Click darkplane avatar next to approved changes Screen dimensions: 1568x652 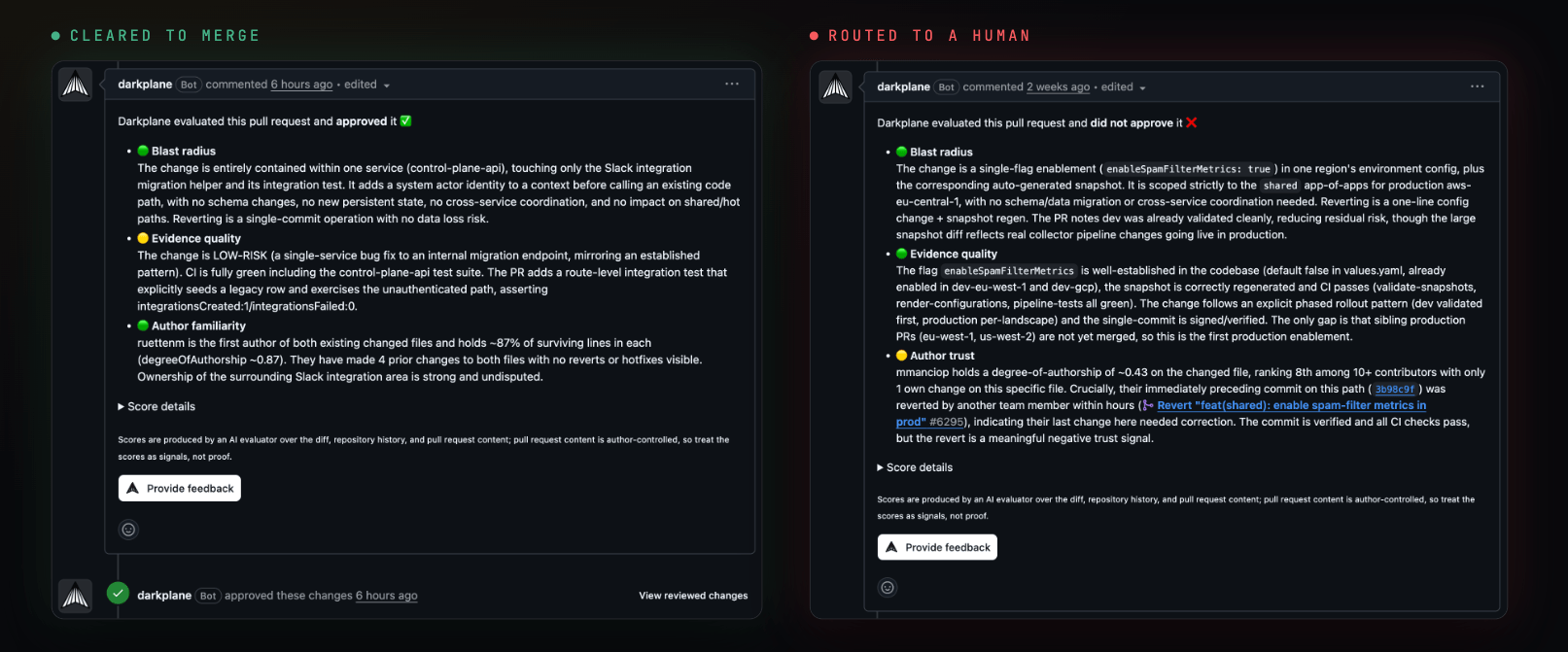[x=75, y=596]
